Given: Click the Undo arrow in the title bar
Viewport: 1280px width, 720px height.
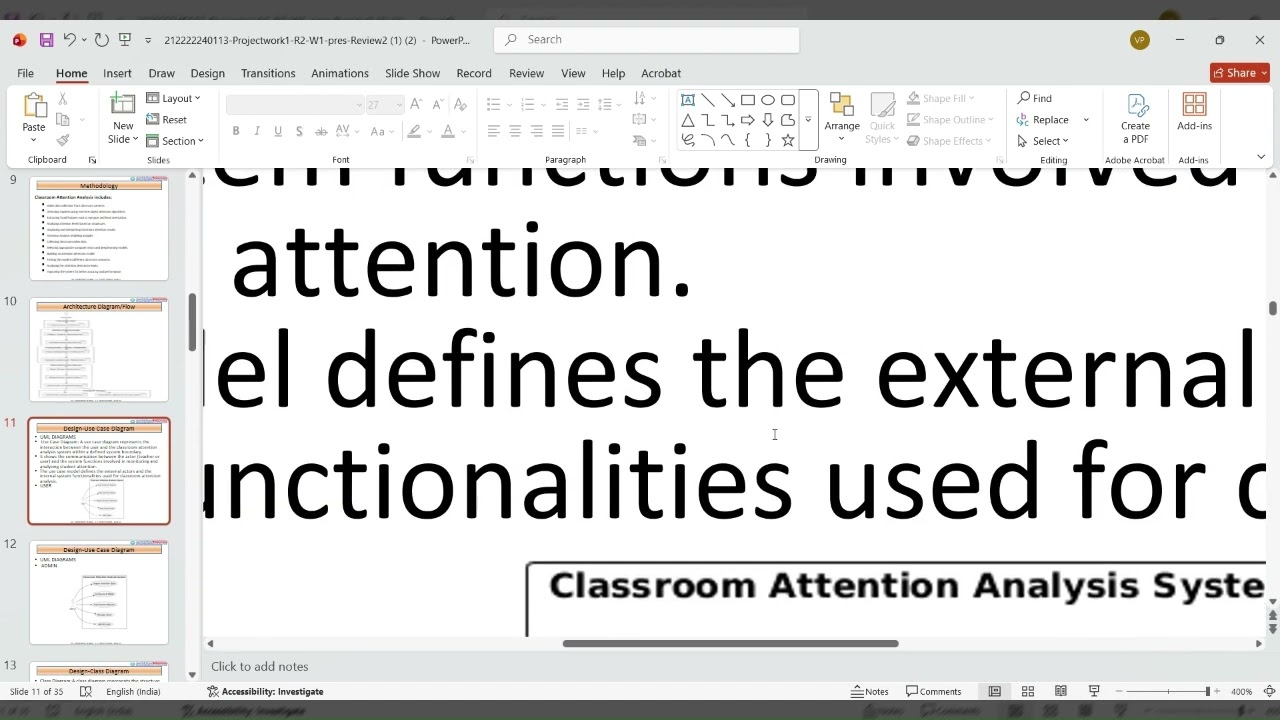Looking at the screenshot, I should click(x=70, y=40).
